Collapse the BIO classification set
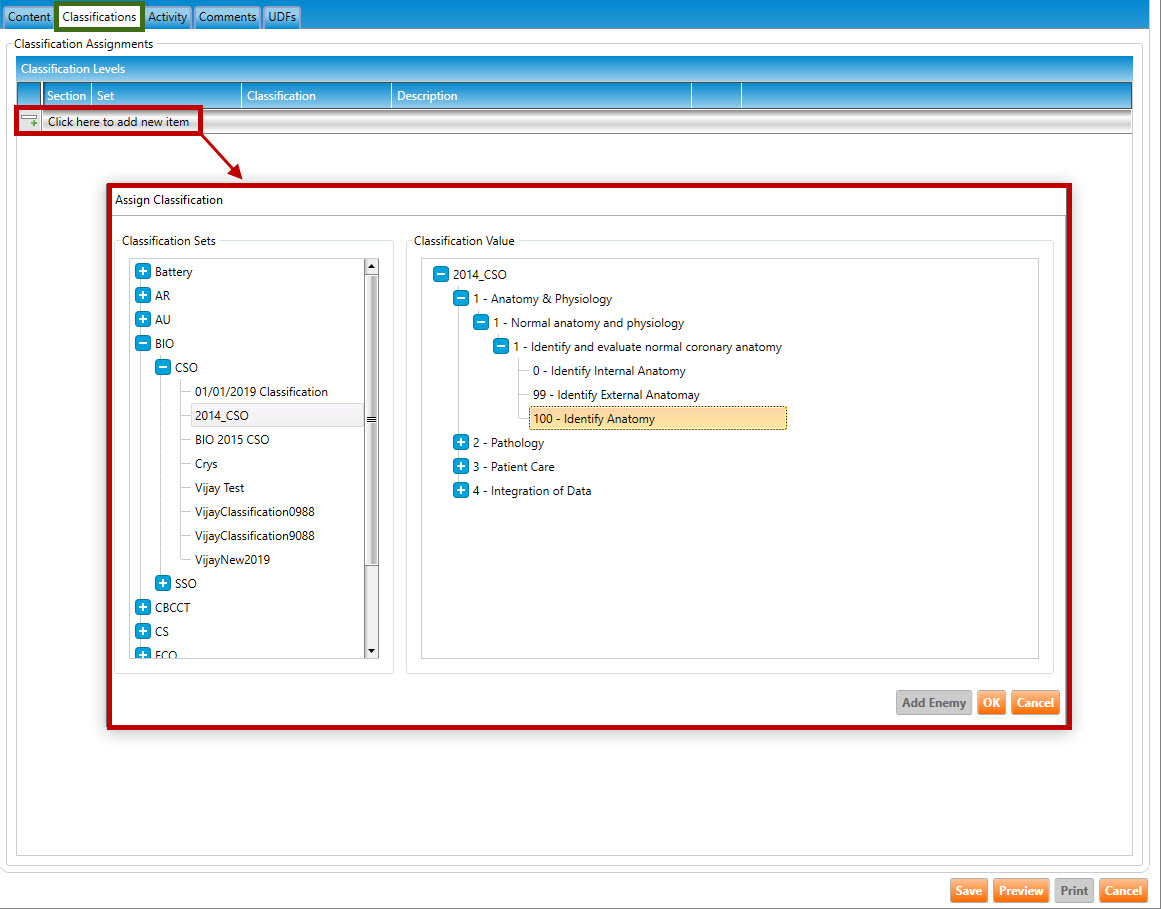The height and width of the screenshot is (909, 1161). coord(143,344)
